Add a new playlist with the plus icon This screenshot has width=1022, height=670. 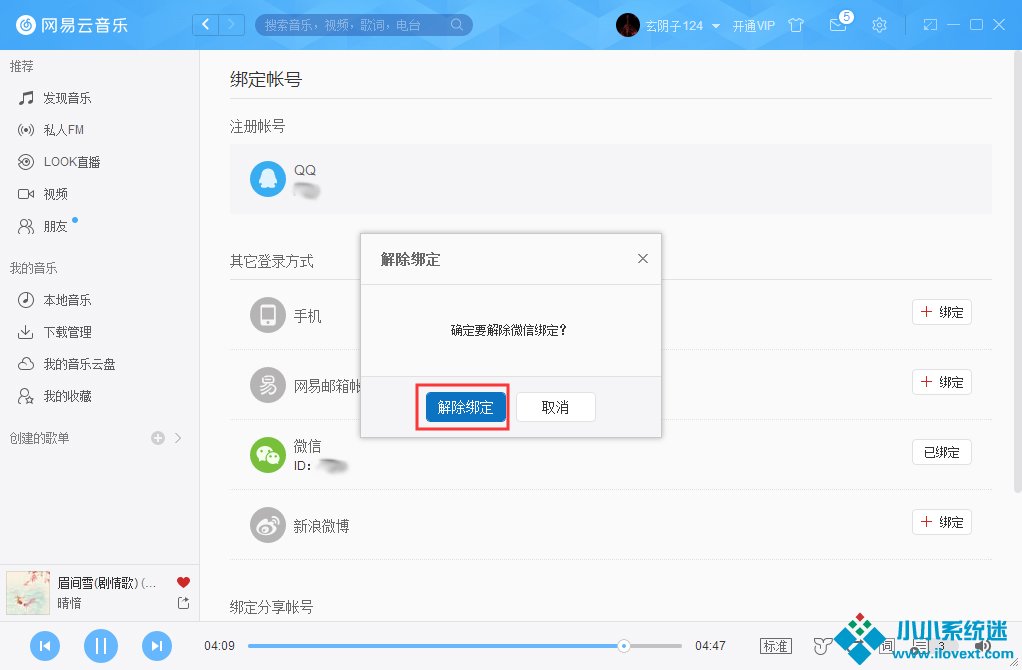(157, 438)
